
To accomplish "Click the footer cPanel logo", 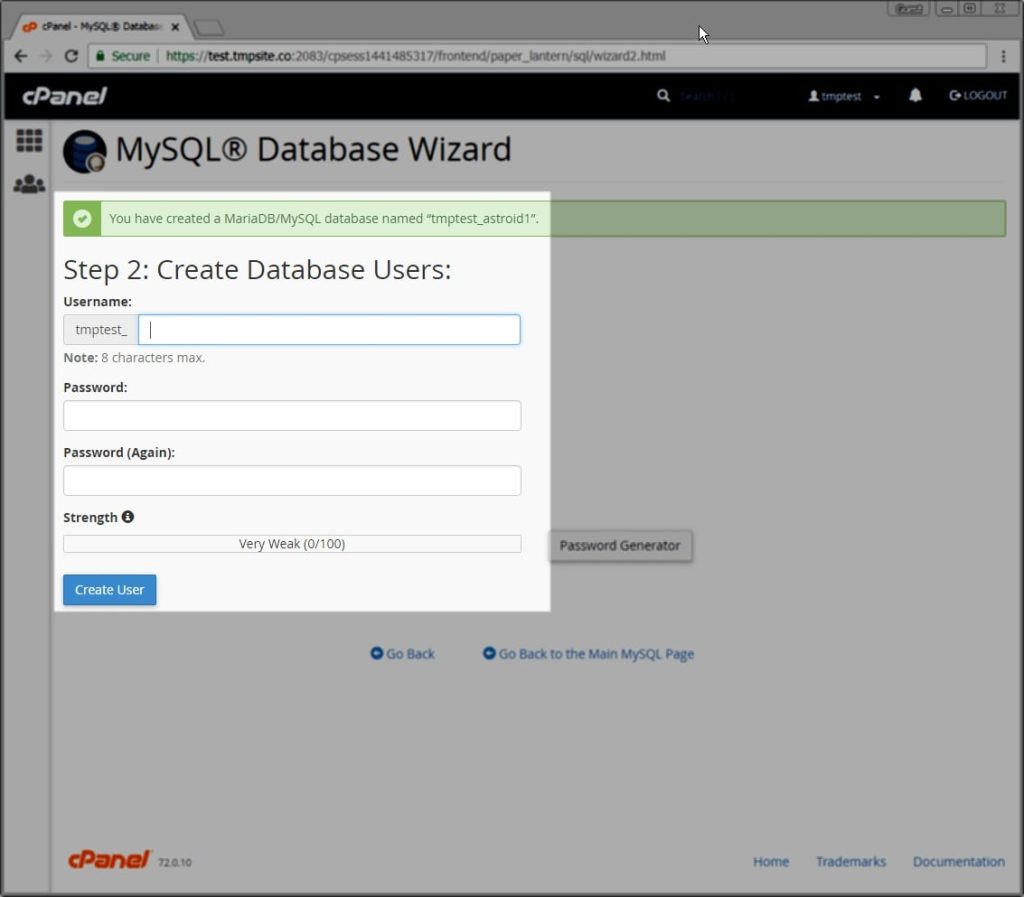I will 109,860.
